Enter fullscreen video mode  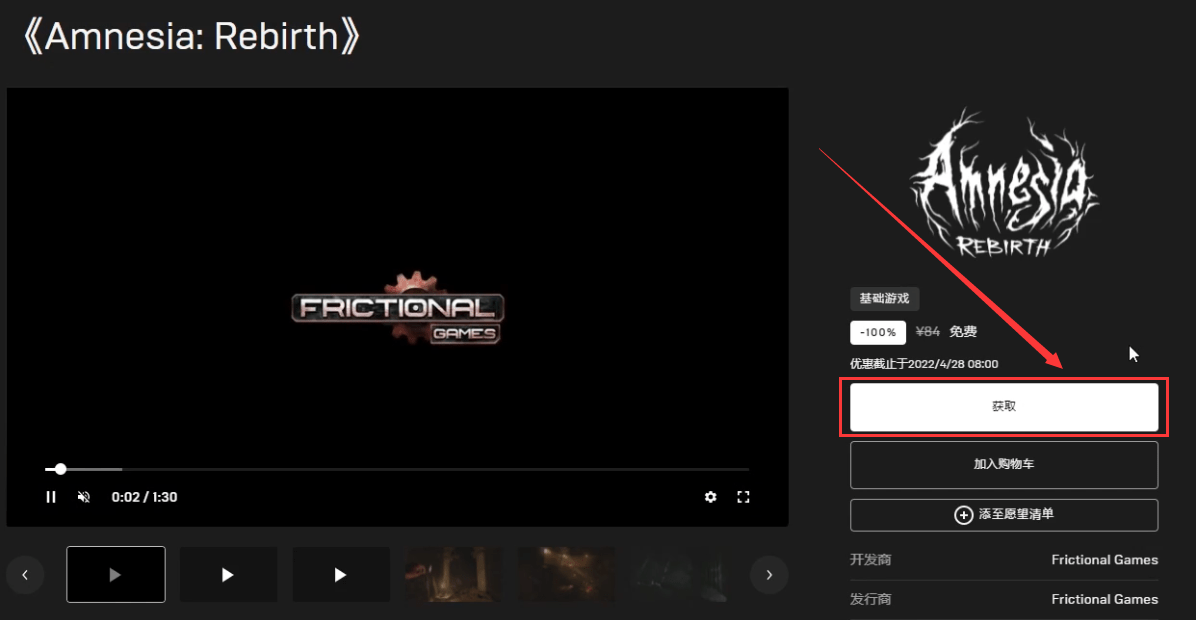(x=743, y=497)
